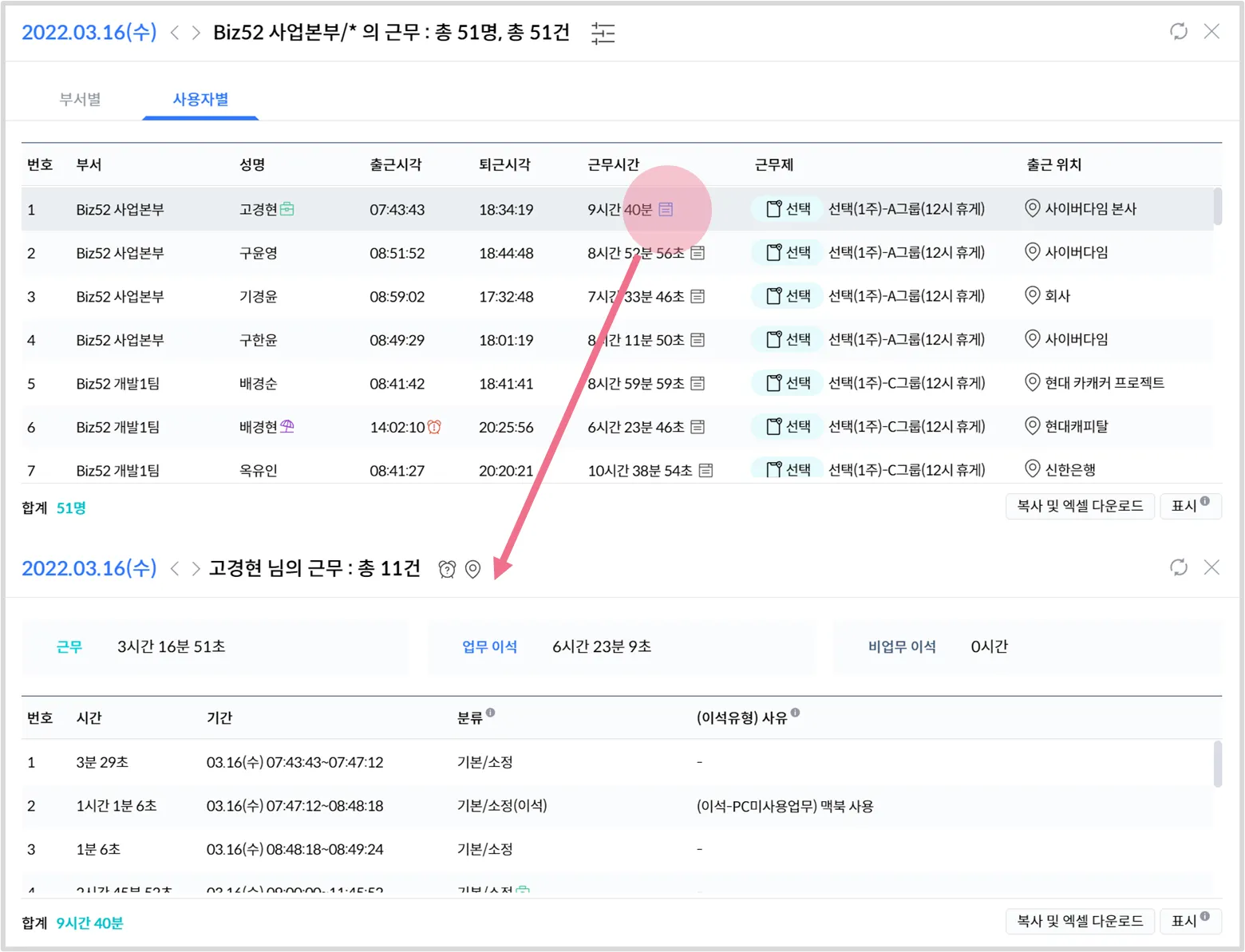Click the 표시 button in 고경현's panel

pyautogui.click(x=1190, y=921)
